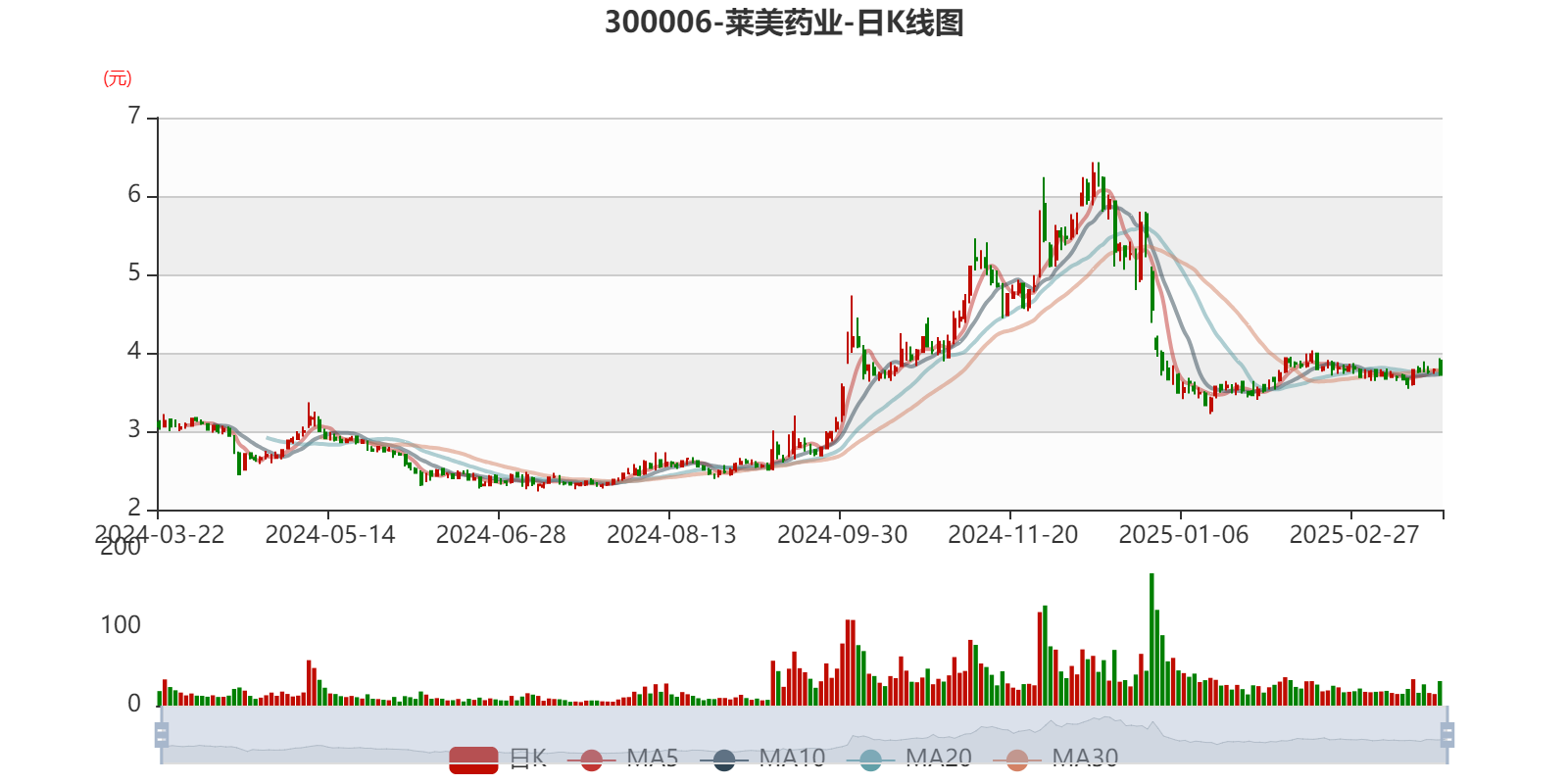Image resolution: width=1568 pixels, height=784 pixels.
Task: Toggle the MA5 line in legend
Action: [x=622, y=759]
